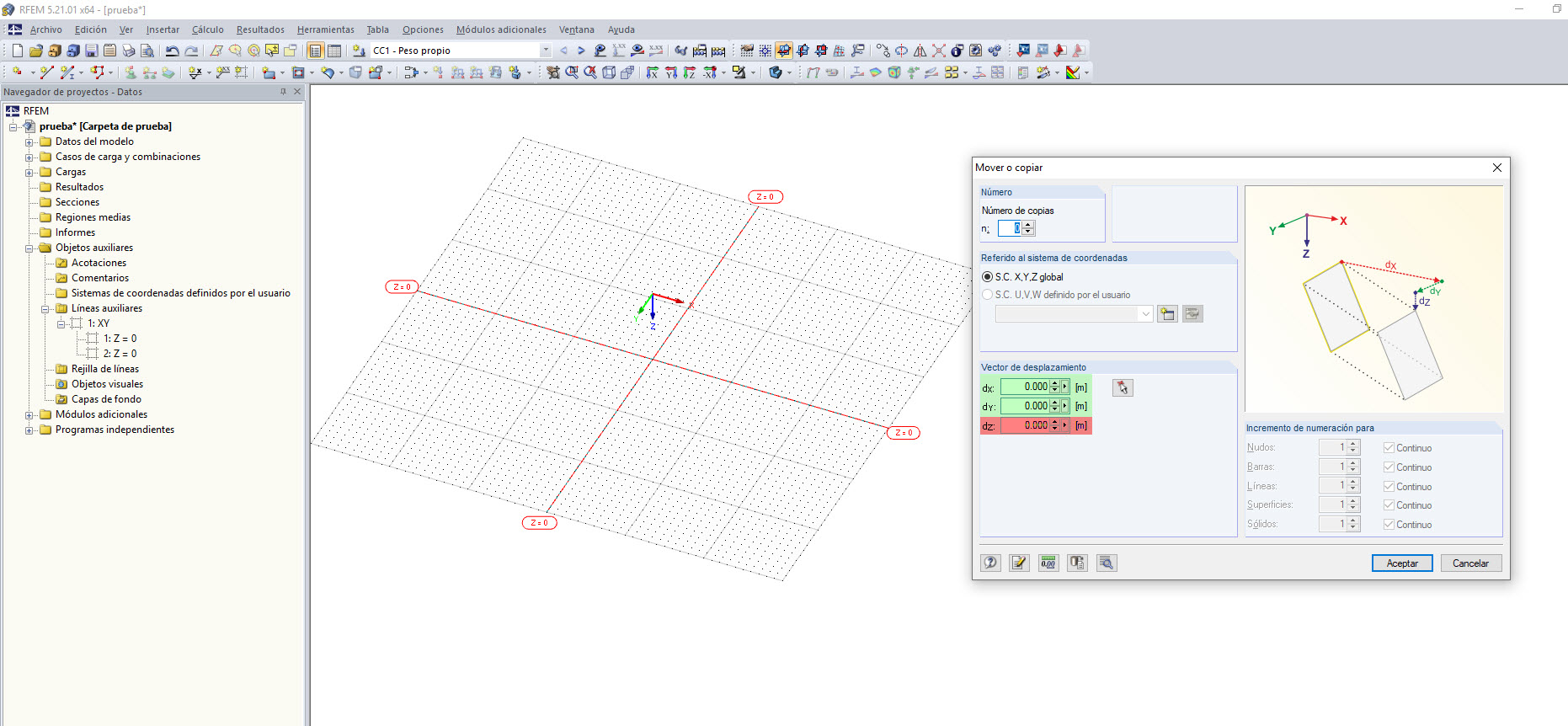Click the view in Z direction icon
The width and height of the screenshot is (1568, 726).
[x=690, y=72]
